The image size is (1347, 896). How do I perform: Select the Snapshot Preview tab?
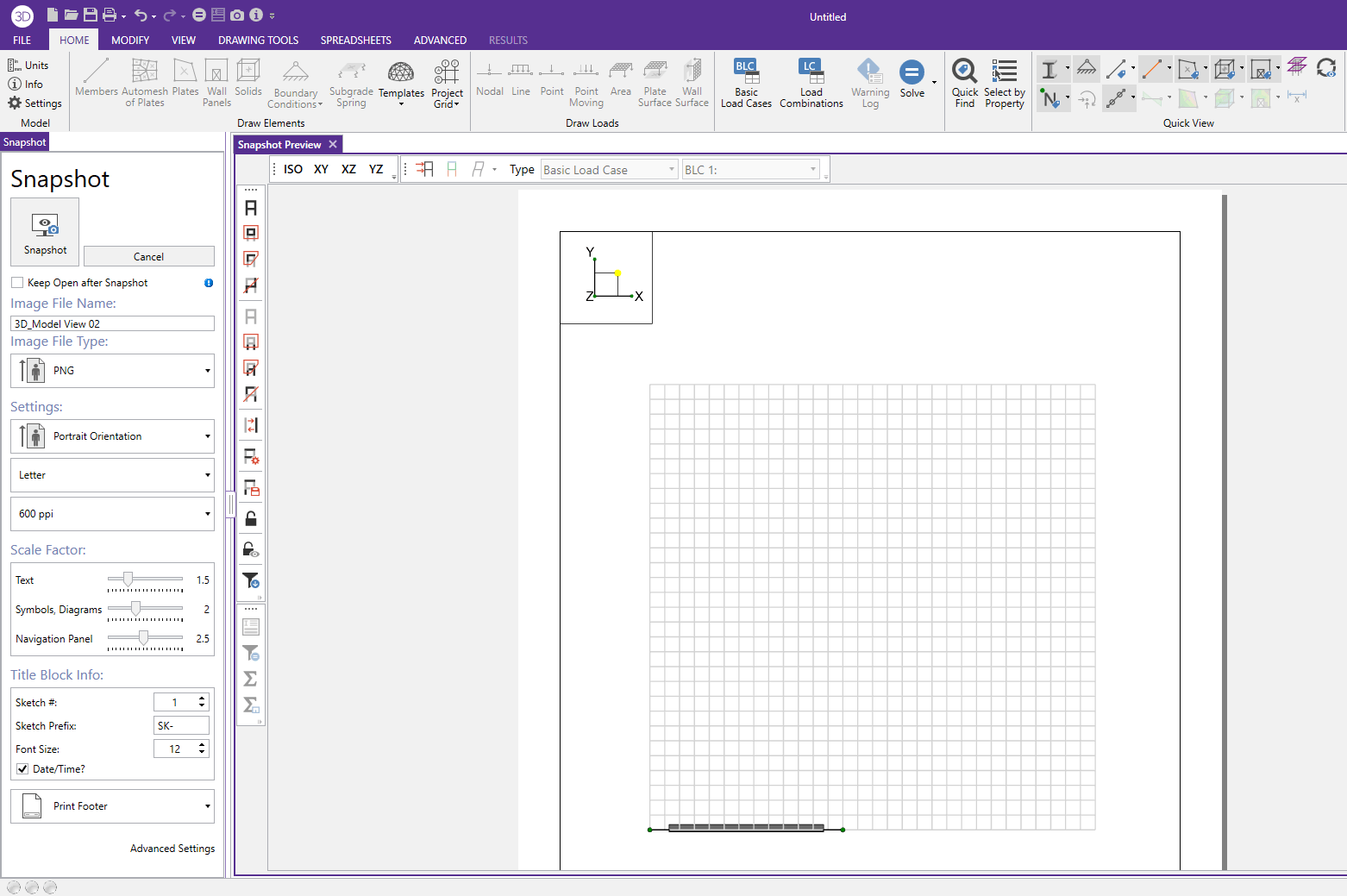pos(280,144)
